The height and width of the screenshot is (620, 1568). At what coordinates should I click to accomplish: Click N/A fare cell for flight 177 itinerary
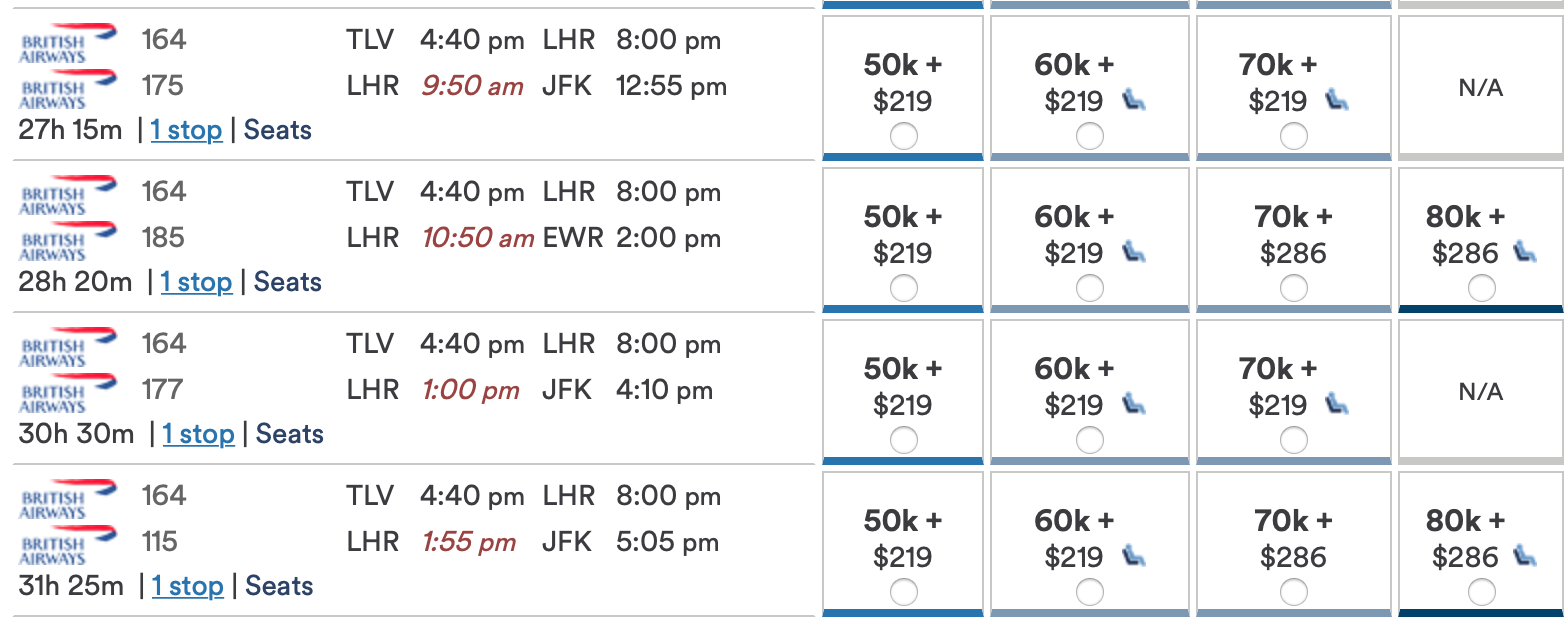(1481, 392)
